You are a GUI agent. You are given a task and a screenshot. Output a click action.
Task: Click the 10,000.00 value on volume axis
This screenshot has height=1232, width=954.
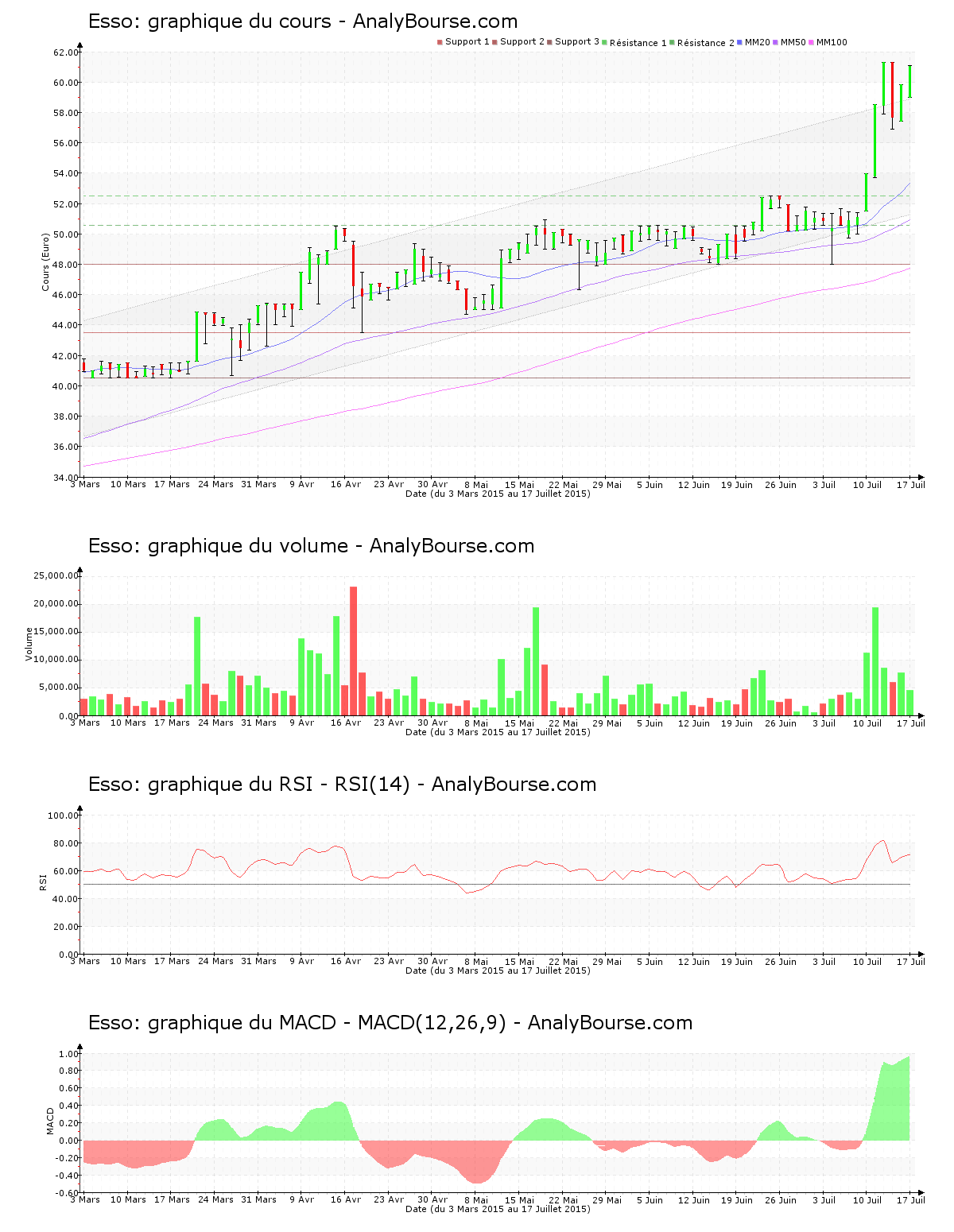coord(56,660)
